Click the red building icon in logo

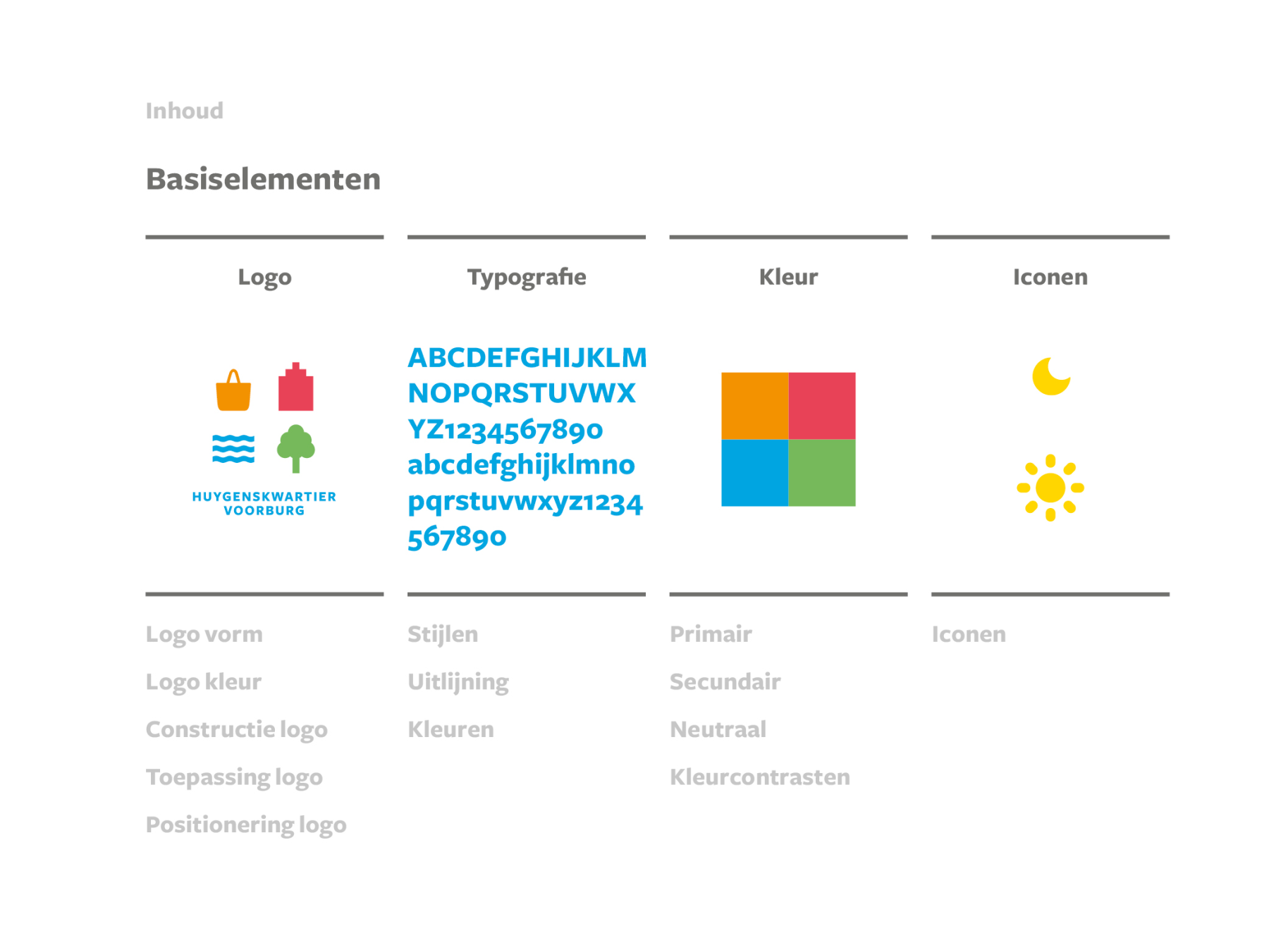[x=295, y=388]
